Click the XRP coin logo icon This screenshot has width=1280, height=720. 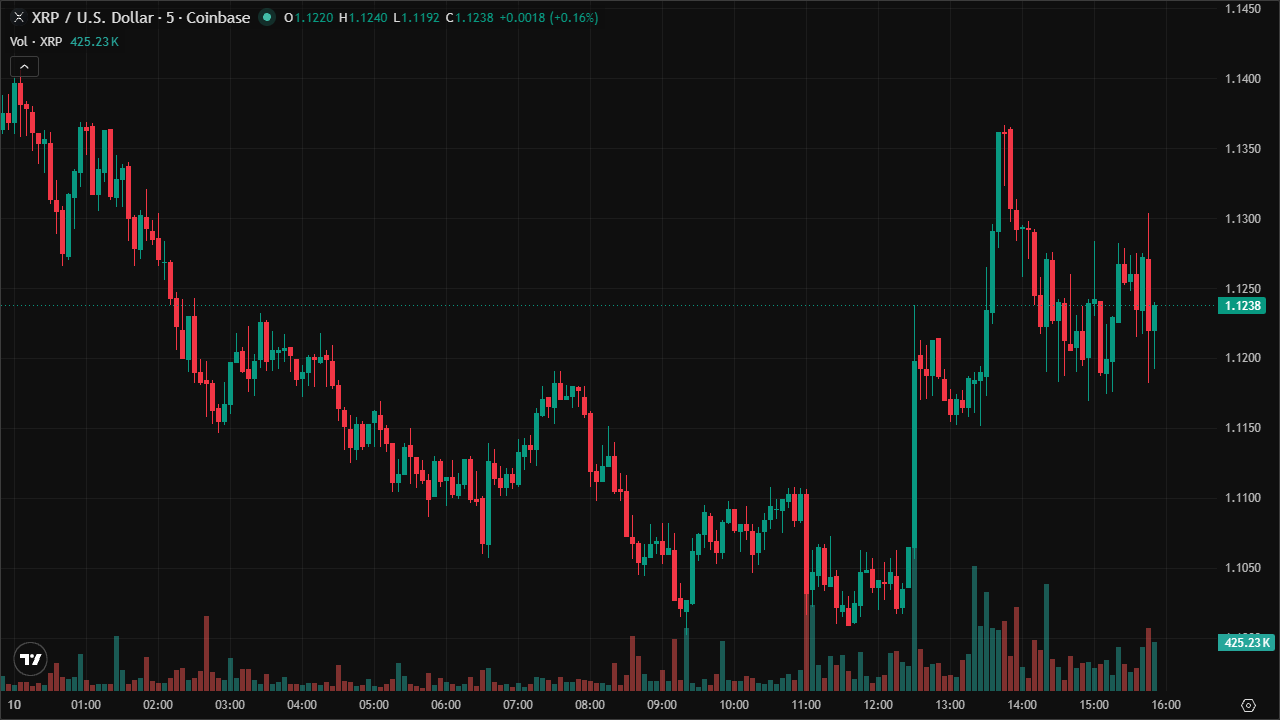point(18,17)
